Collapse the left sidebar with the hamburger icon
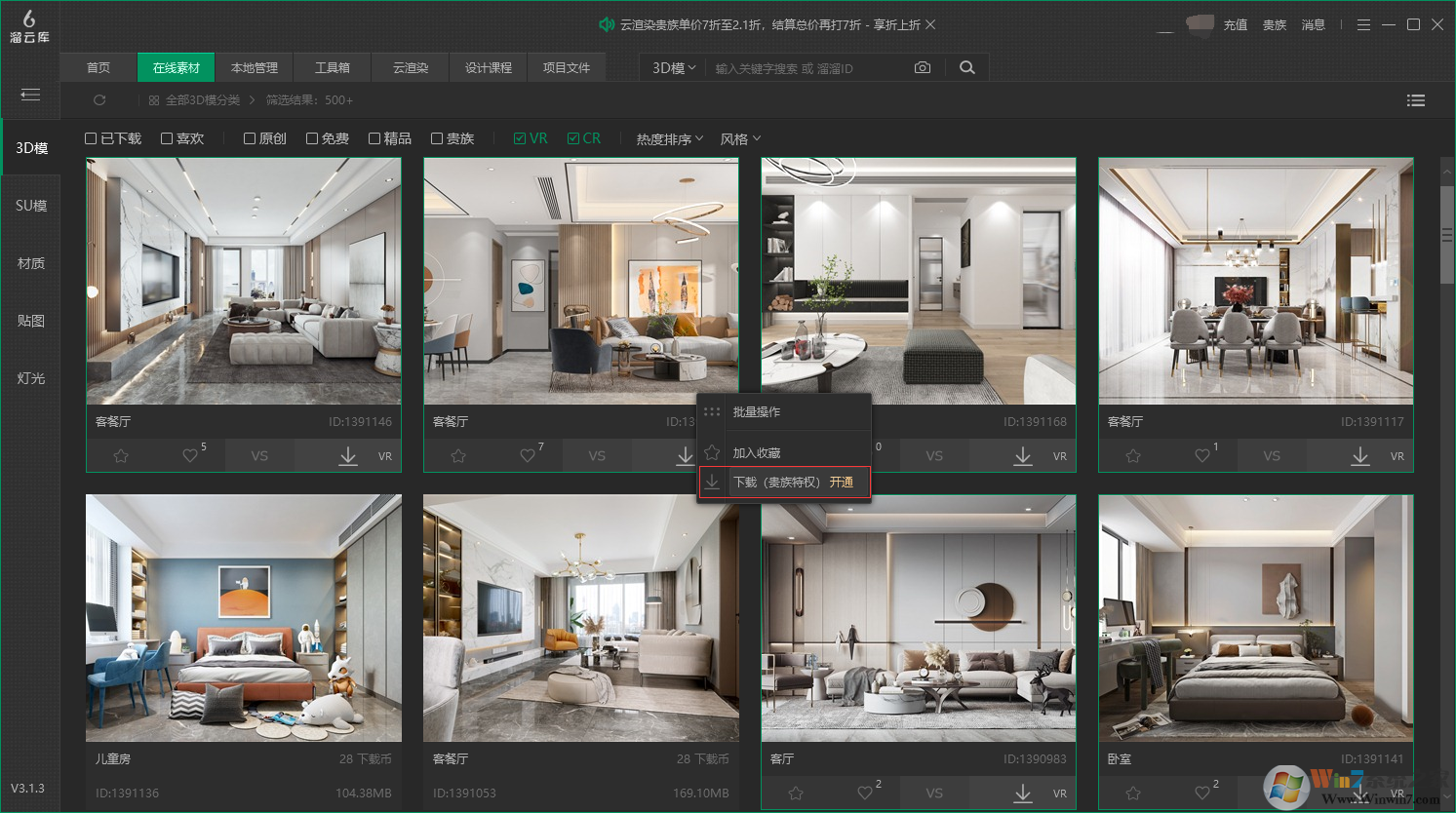This screenshot has height=813, width=1456. [30, 96]
